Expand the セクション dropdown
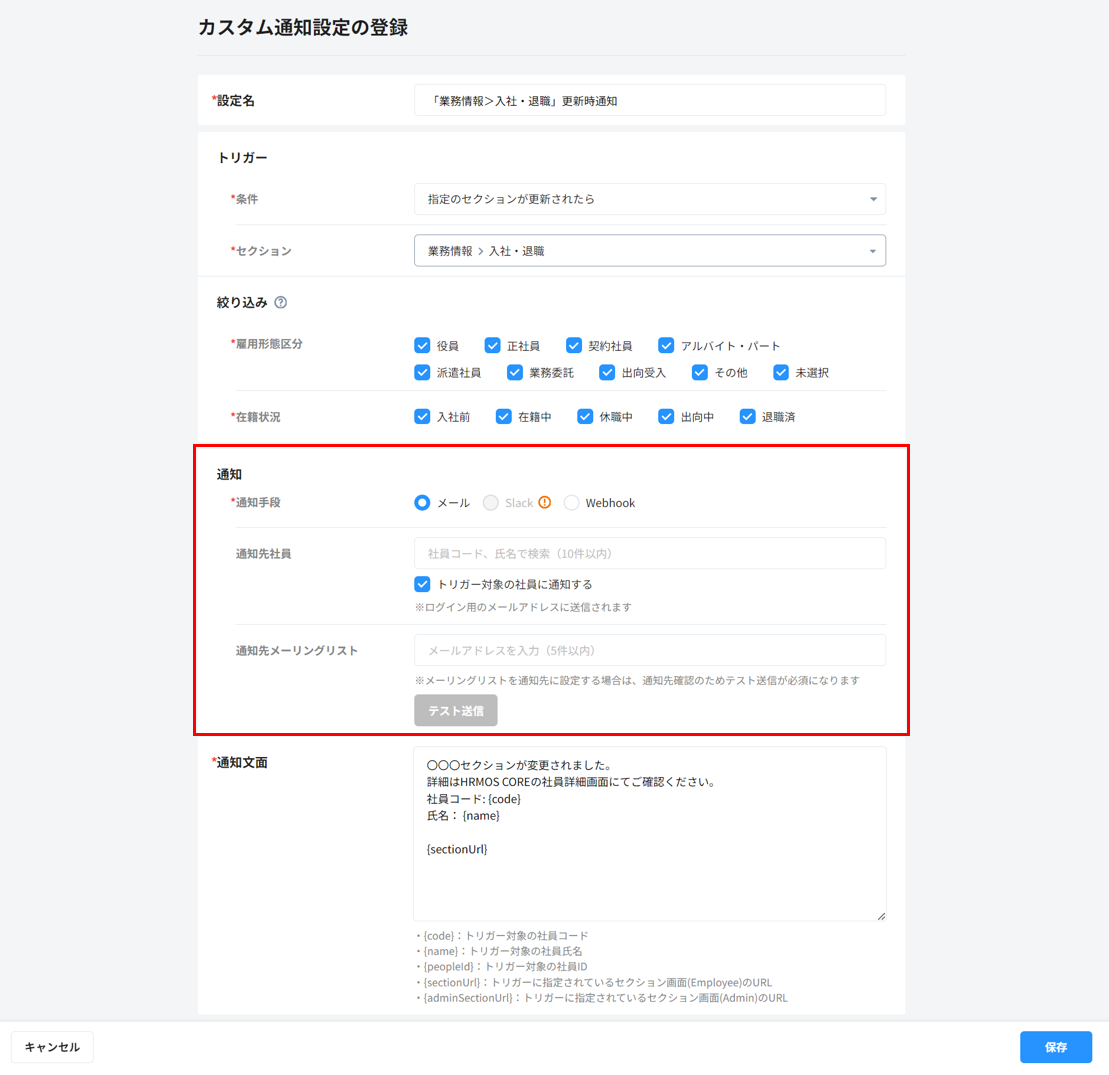 click(x=649, y=251)
